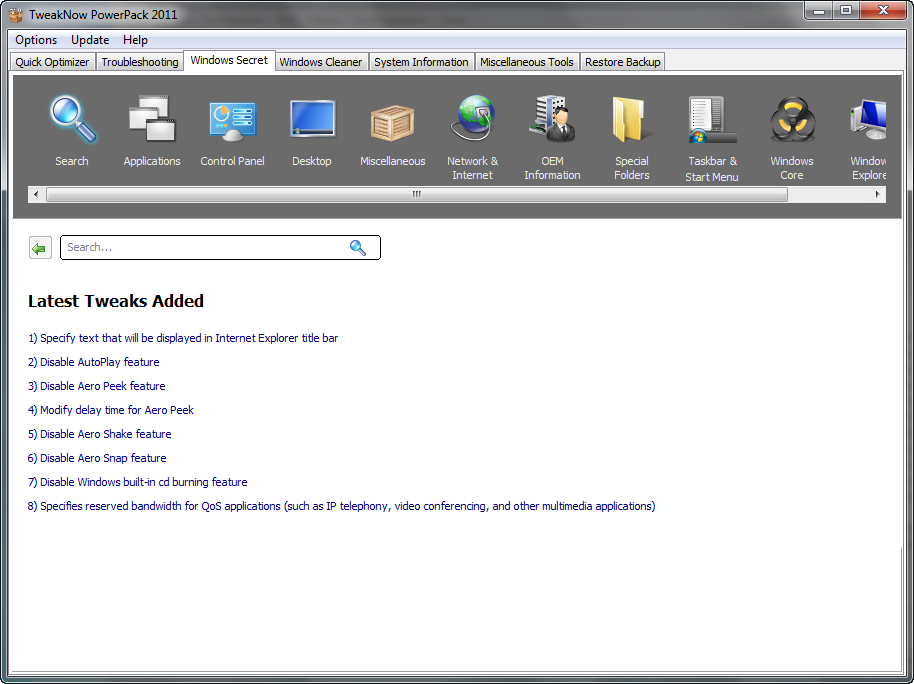The height and width of the screenshot is (684, 914).
Task: Maximize the TweakNow PowerPack window
Action: pos(845,10)
